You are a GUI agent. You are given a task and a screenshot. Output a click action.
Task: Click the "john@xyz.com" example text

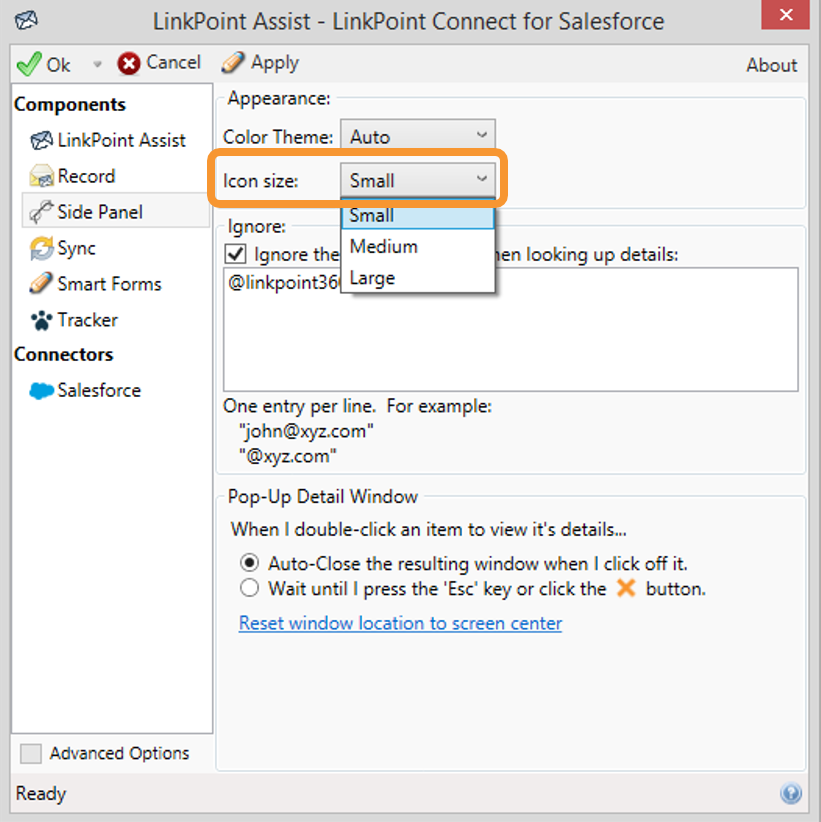[307, 431]
